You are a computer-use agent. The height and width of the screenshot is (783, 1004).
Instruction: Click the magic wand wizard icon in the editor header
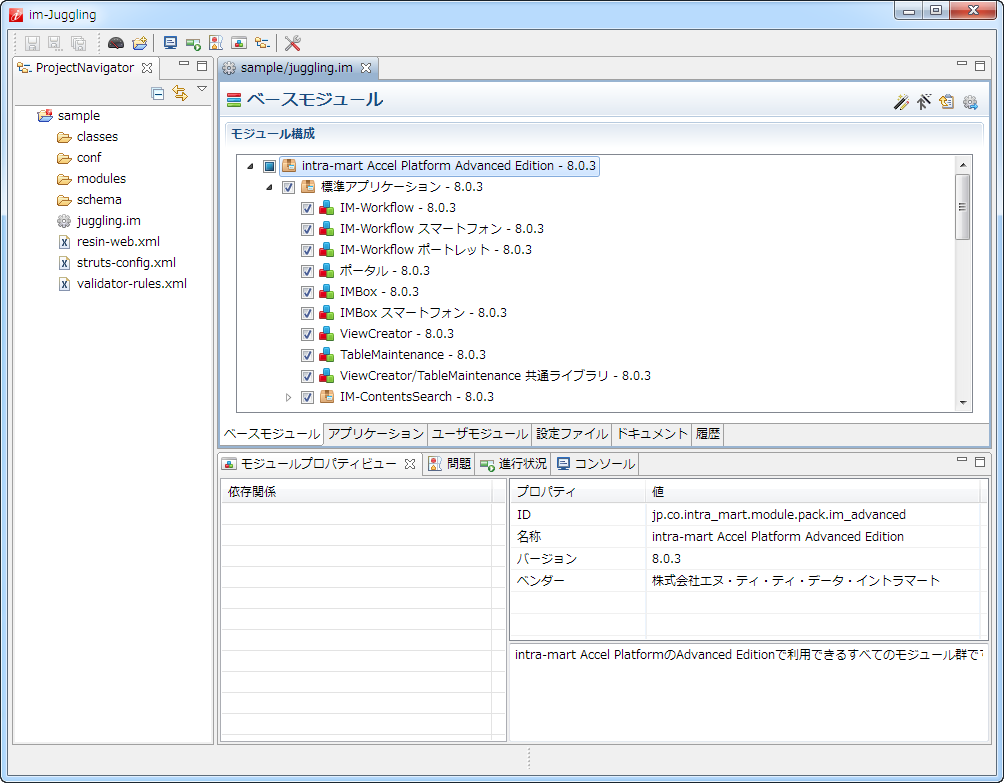pyautogui.click(x=902, y=102)
